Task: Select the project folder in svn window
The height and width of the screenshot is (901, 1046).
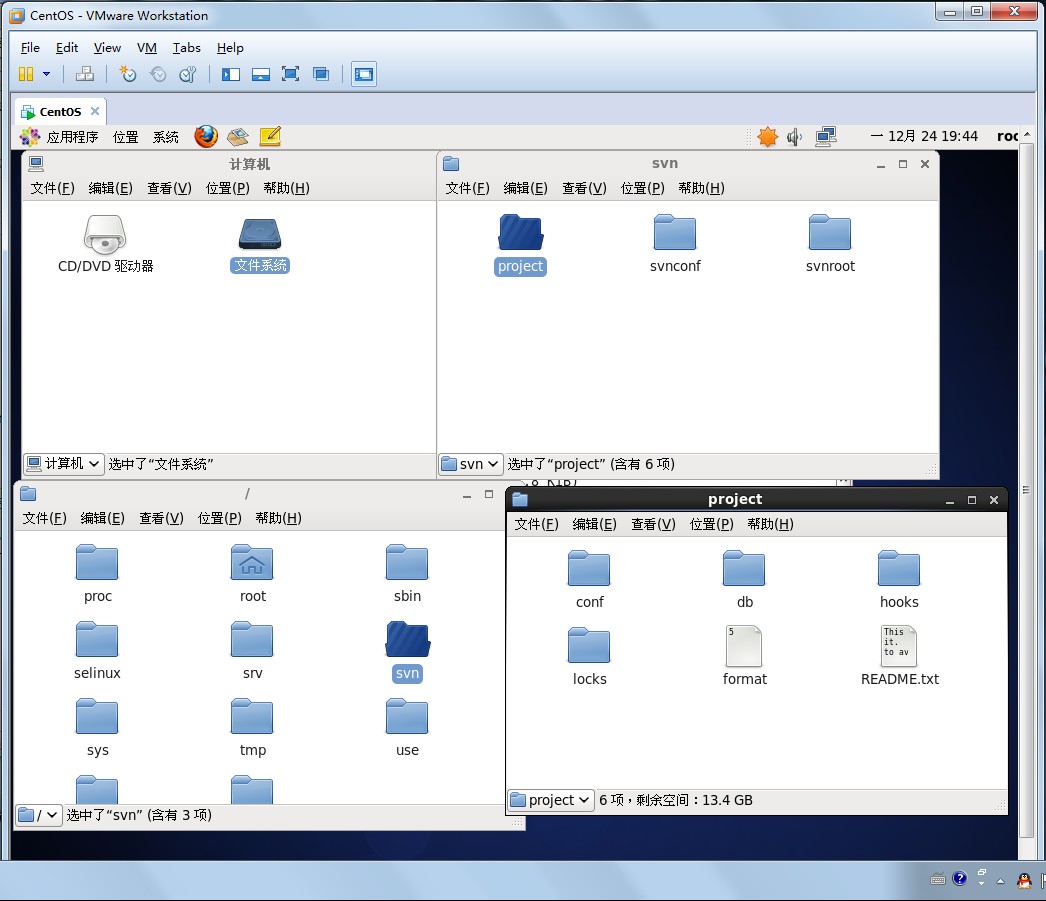Action: (520, 245)
